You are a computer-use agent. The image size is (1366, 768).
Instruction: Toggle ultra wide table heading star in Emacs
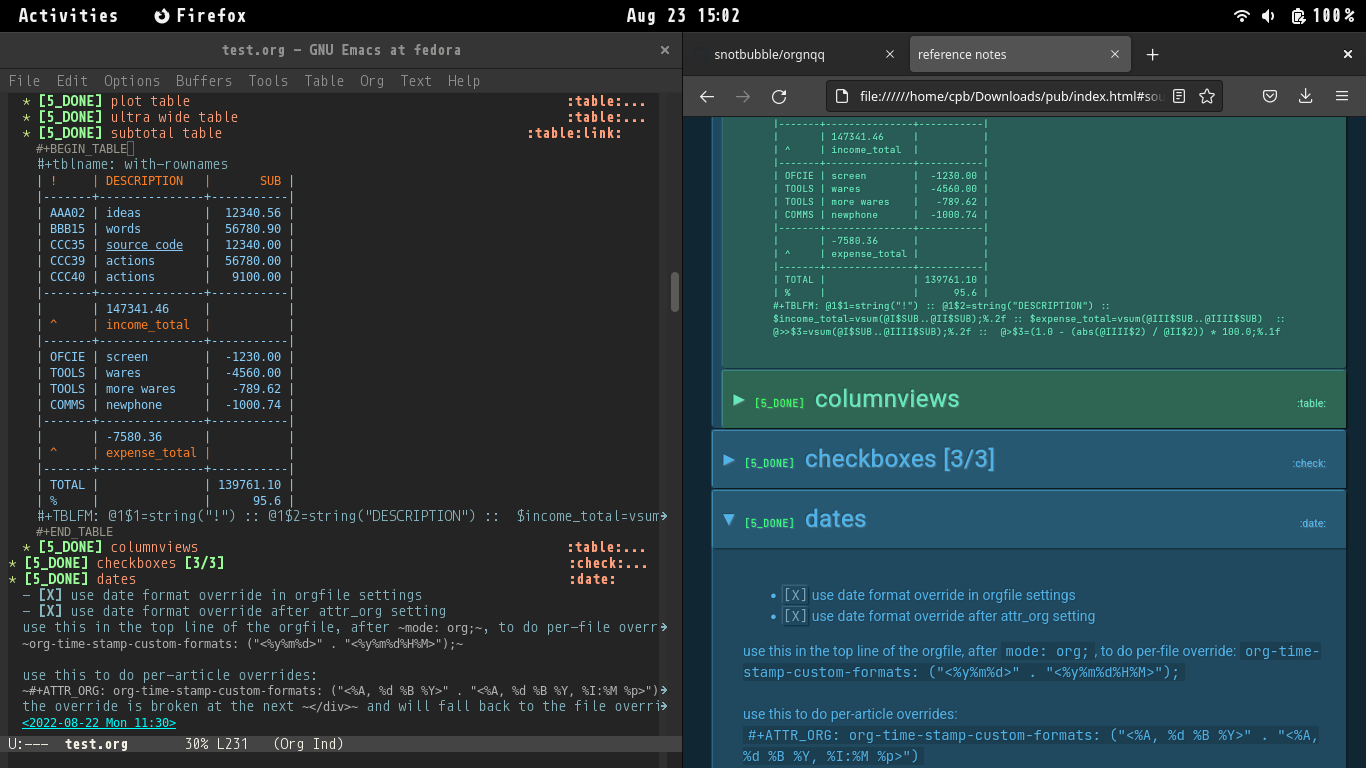click(x=28, y=117)
